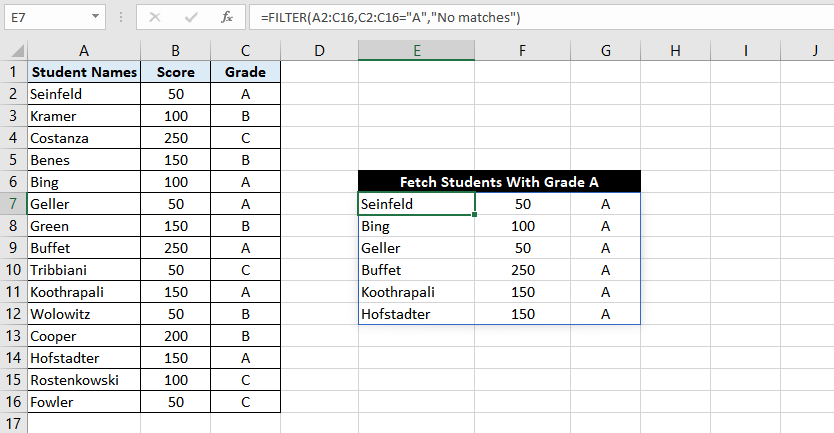Click the Score header cell
834x433 pixels.
pos(176,72)
